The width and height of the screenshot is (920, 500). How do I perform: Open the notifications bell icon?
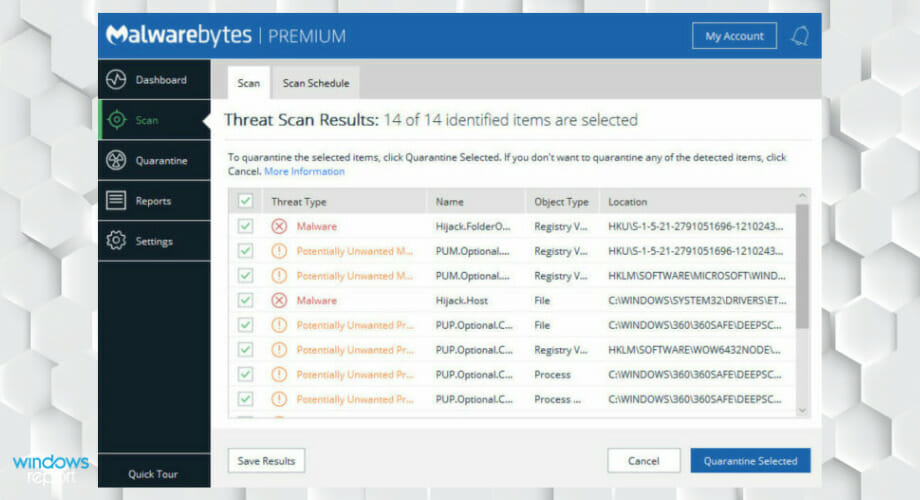800,36
